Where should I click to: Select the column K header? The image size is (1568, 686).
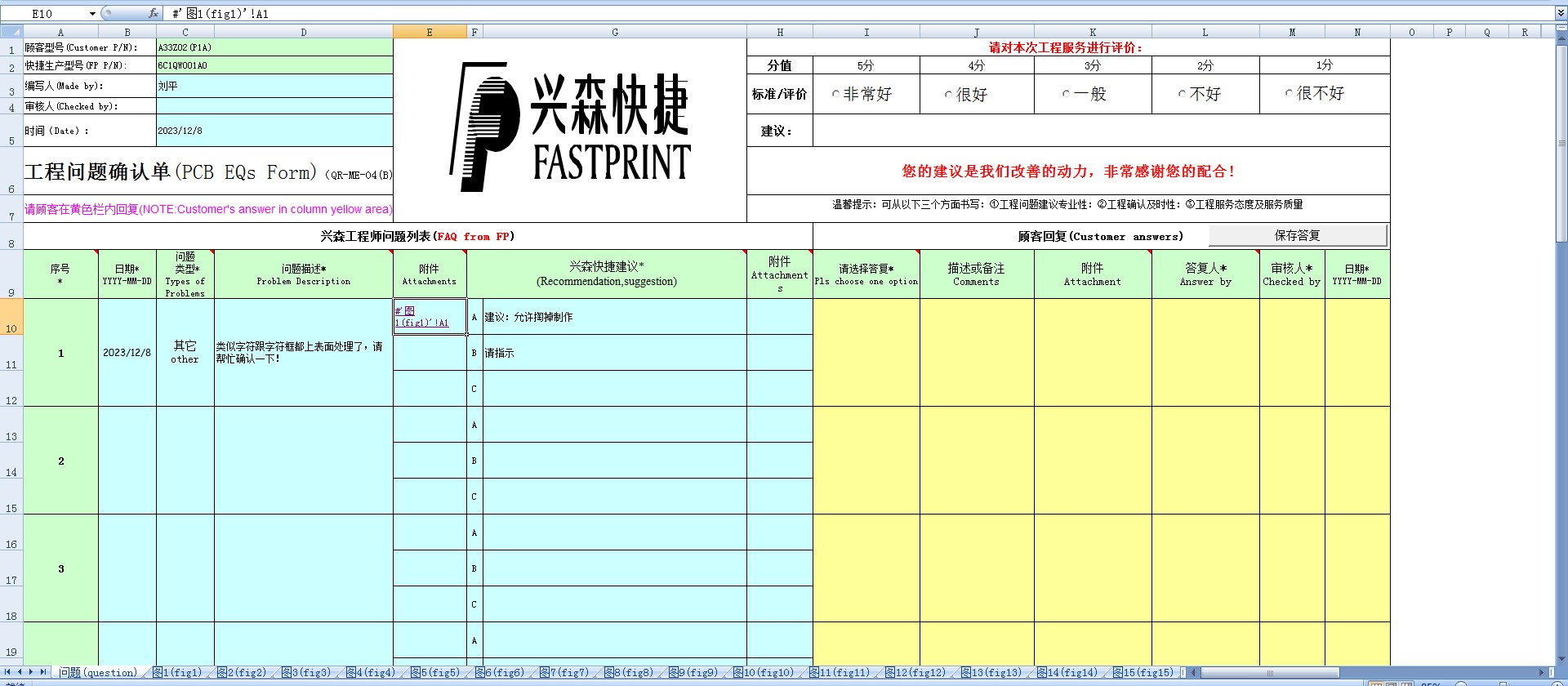1093,32
